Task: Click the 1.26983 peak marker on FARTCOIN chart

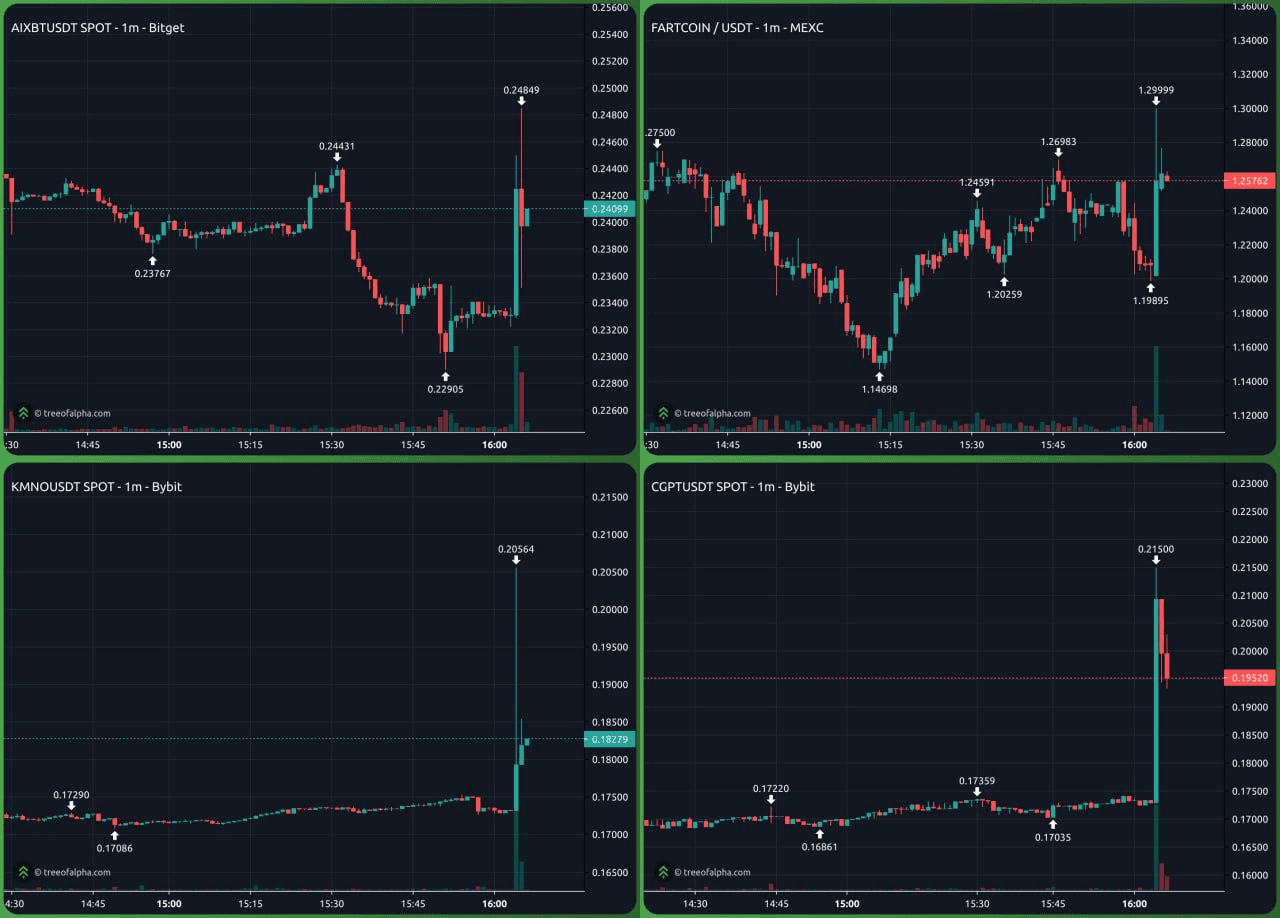Action: pyautogui.click(x=1058, y=141)
